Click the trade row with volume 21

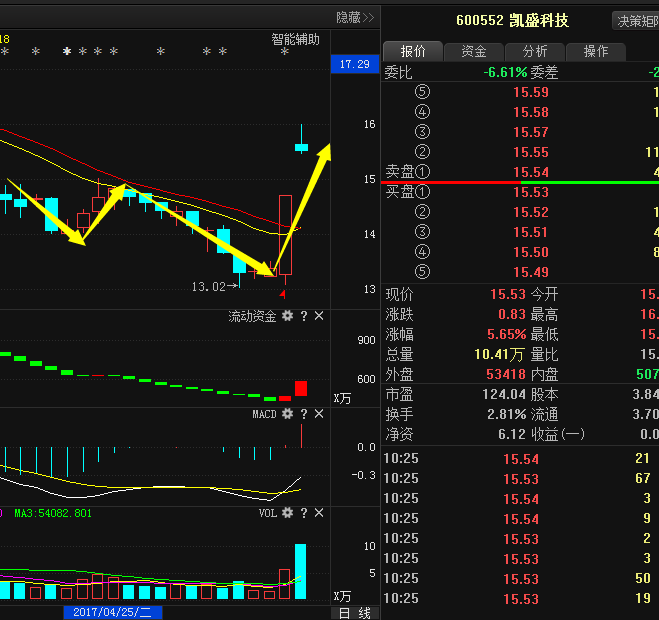(x=521, y=458)
